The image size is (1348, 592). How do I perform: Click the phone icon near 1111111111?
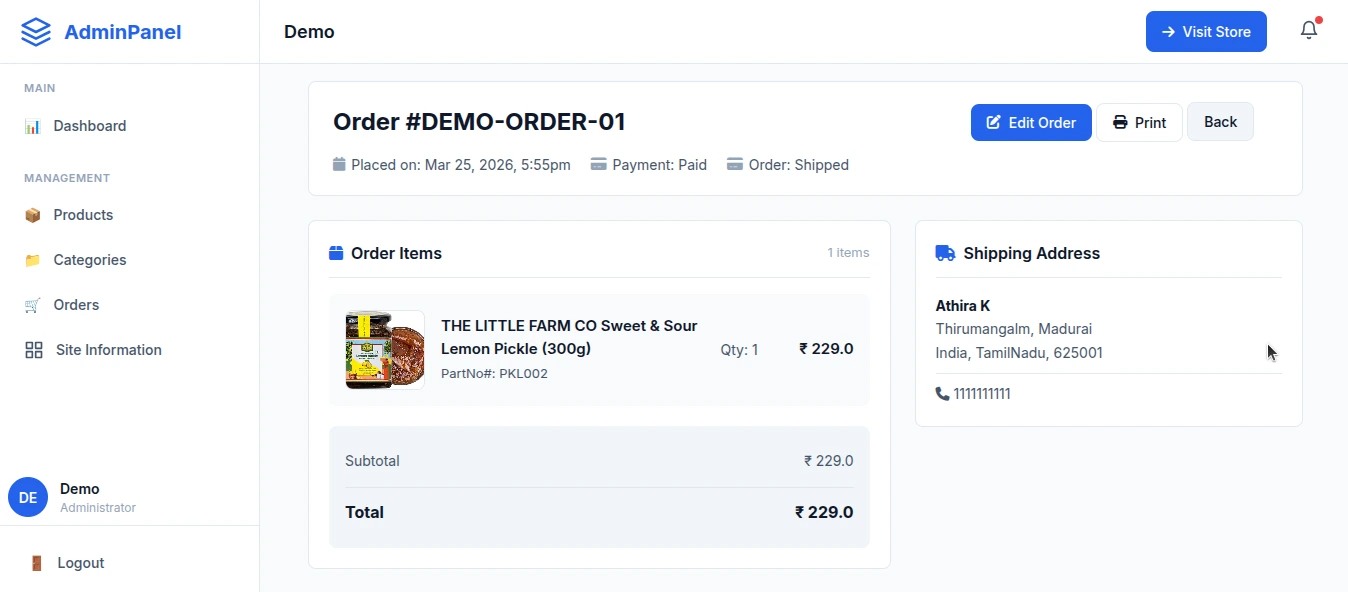coord(941,393)
